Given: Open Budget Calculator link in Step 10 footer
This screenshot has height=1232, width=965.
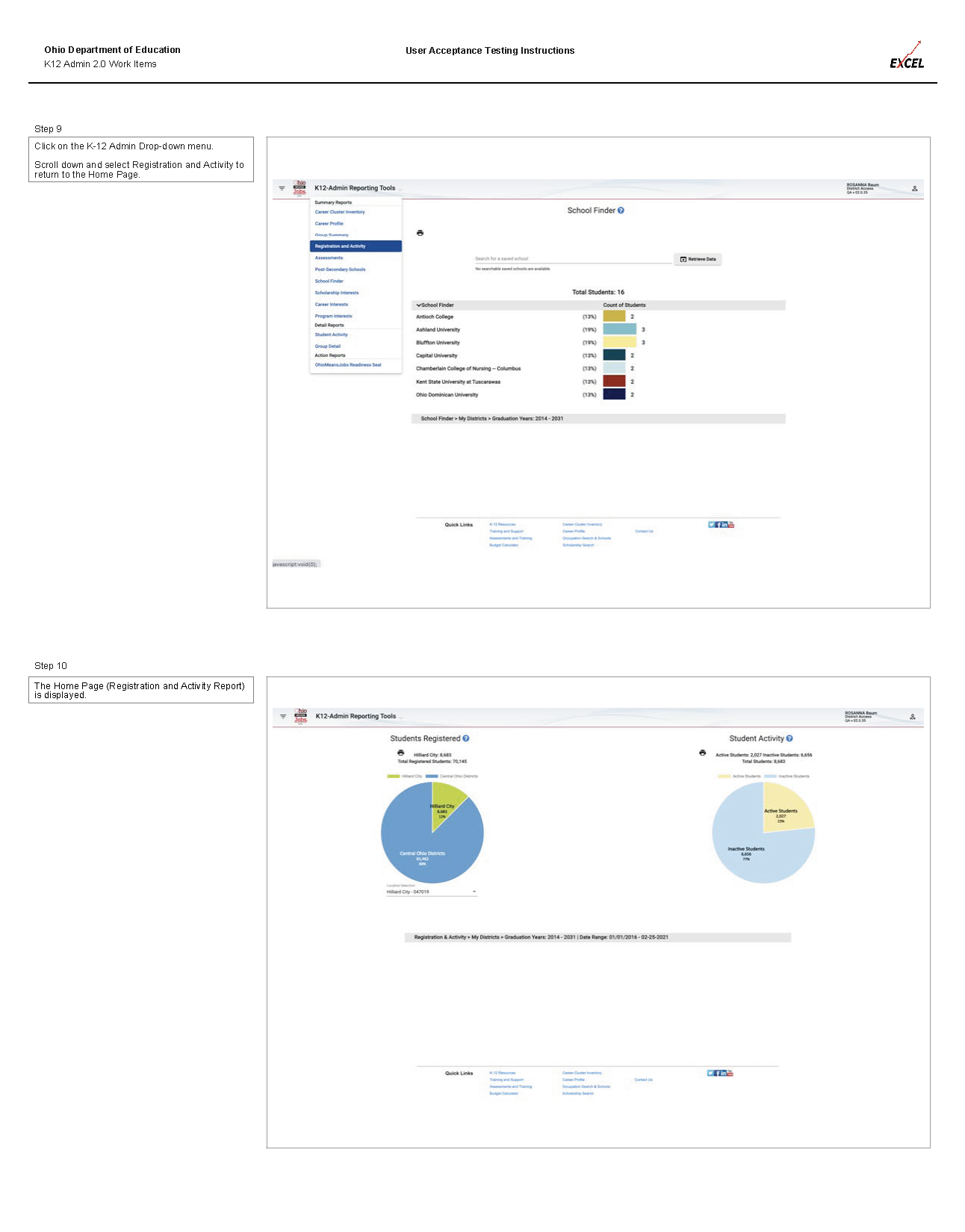Looking at the screenshot, I should tap(503, 1094).
